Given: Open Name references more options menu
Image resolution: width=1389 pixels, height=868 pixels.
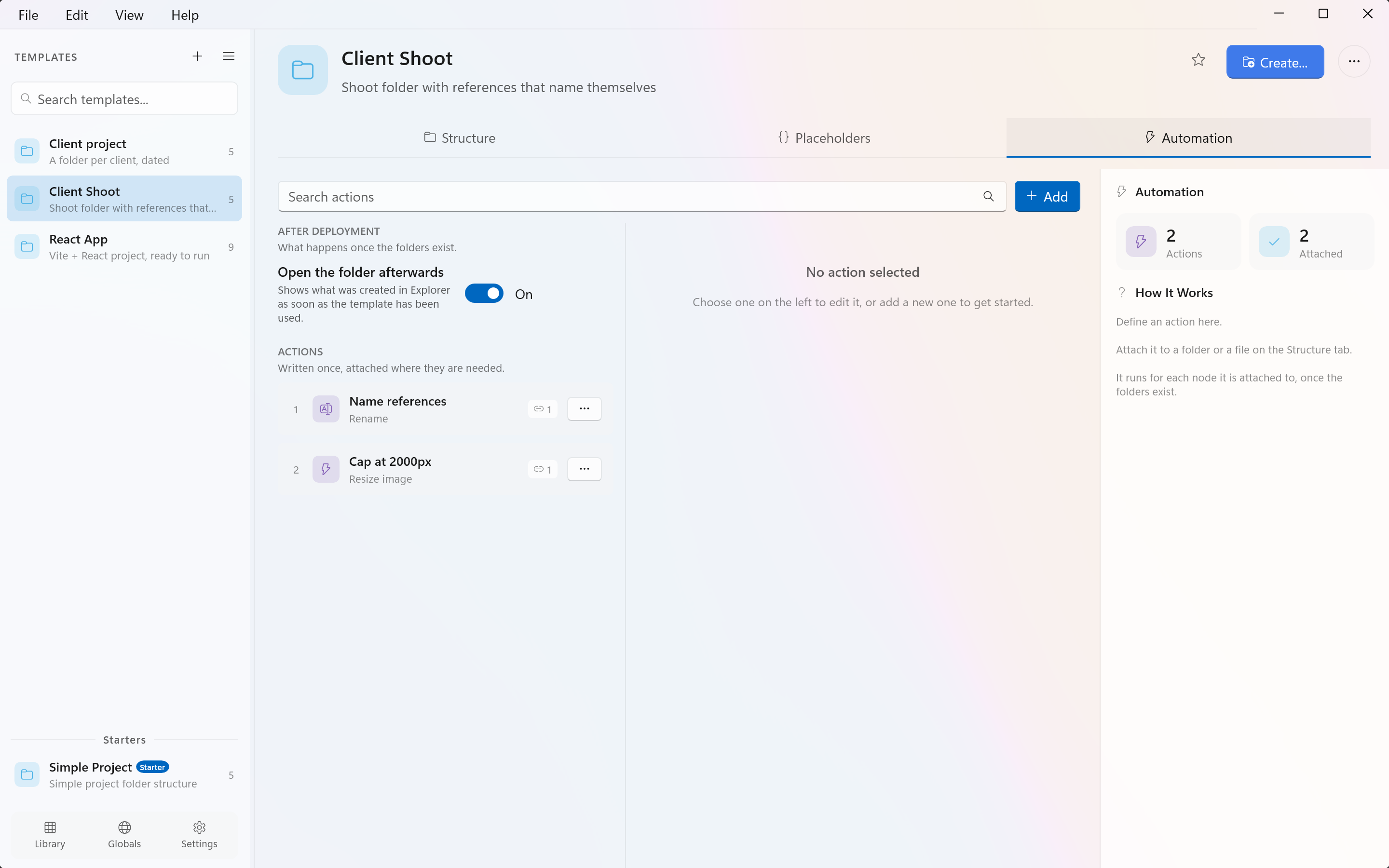Looking at the screenshot, I should [585, 409].
